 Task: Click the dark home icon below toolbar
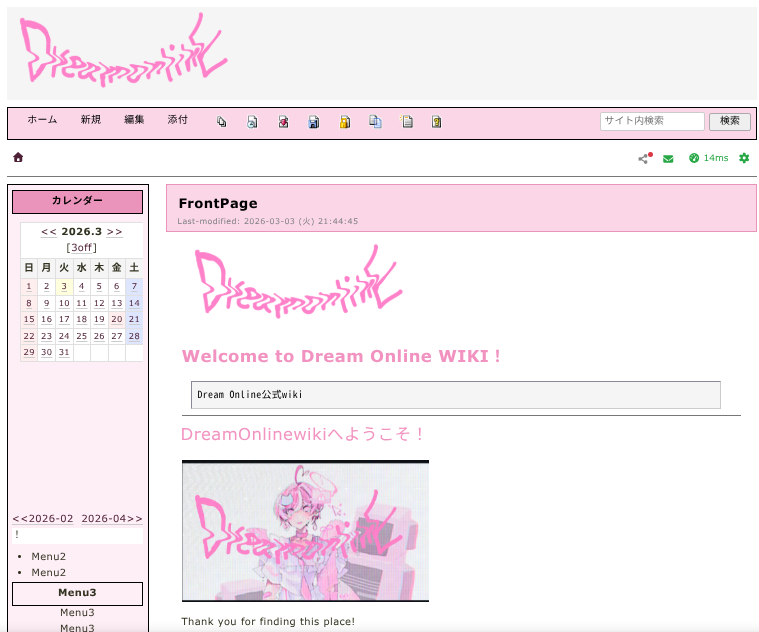point(18,158)
